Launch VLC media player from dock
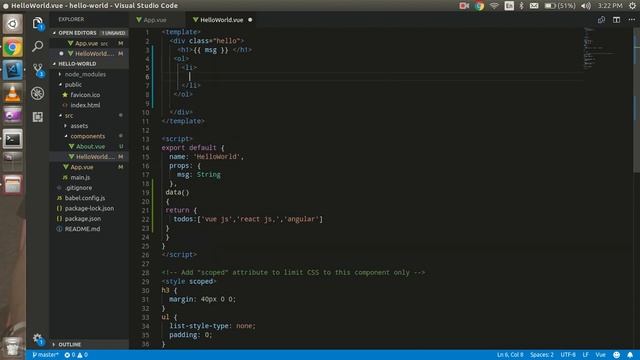 [x=13, y=93]
